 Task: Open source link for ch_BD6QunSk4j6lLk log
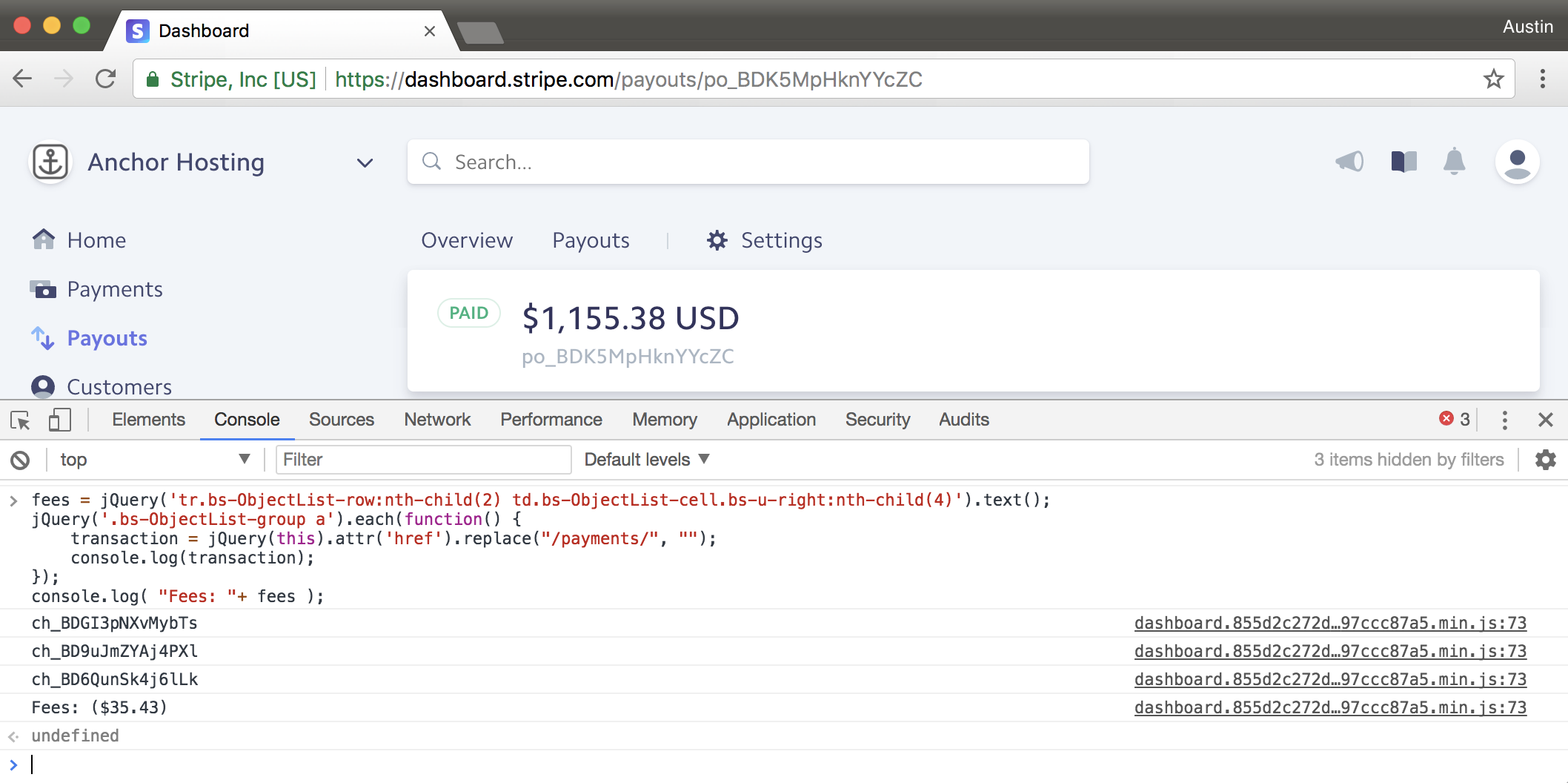coord(1330,680)
